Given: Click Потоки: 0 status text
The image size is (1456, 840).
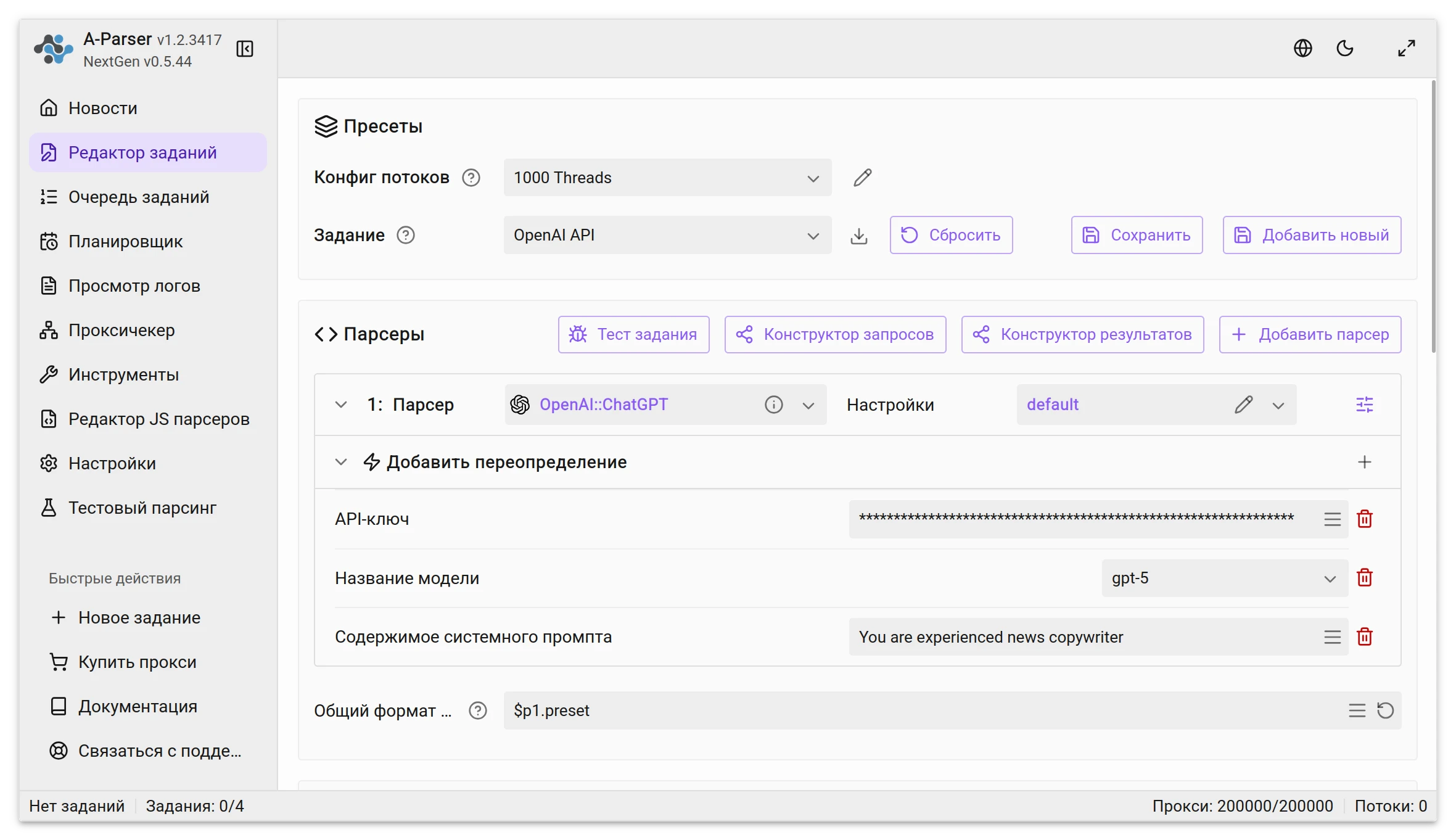Looking at the screenshot, I should pos(1391,806).
